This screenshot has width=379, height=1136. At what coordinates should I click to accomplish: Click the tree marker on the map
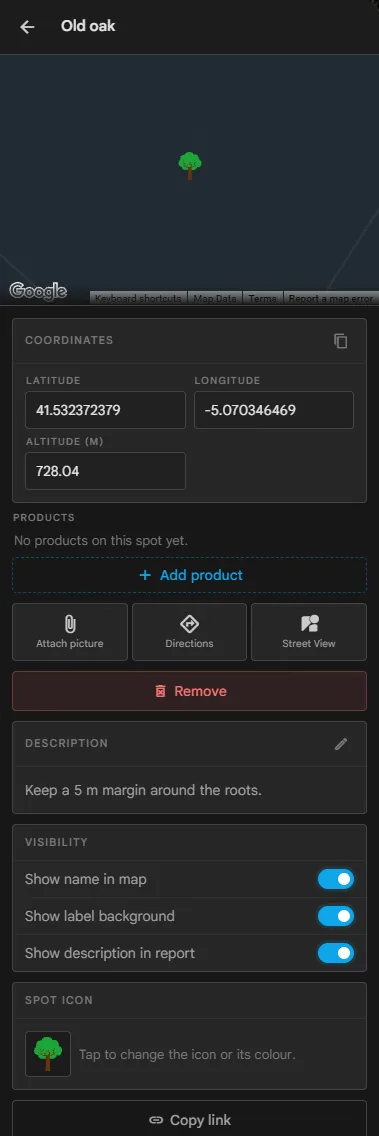(190, 165)
